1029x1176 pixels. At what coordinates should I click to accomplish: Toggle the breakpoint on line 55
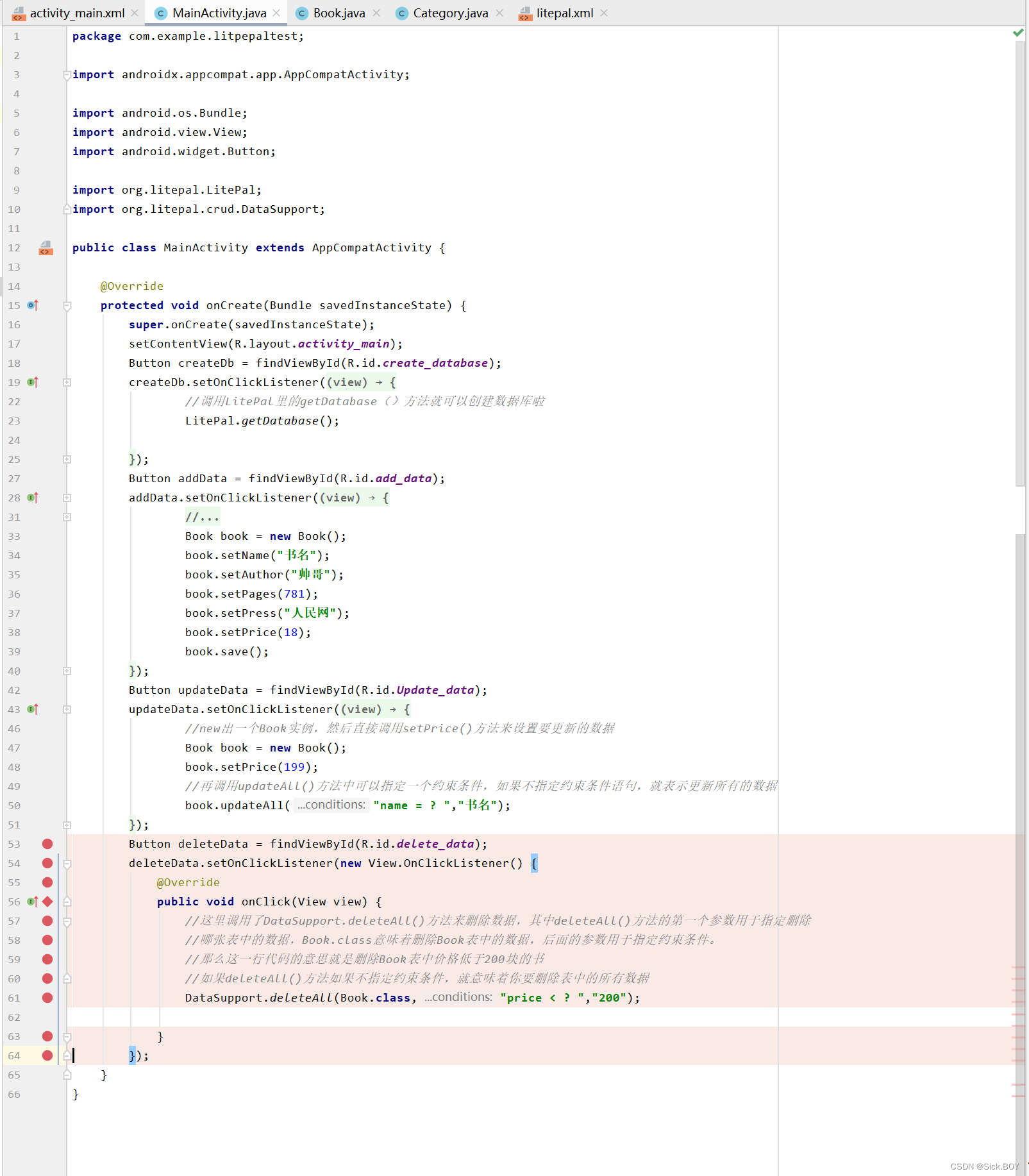point(47,882)
